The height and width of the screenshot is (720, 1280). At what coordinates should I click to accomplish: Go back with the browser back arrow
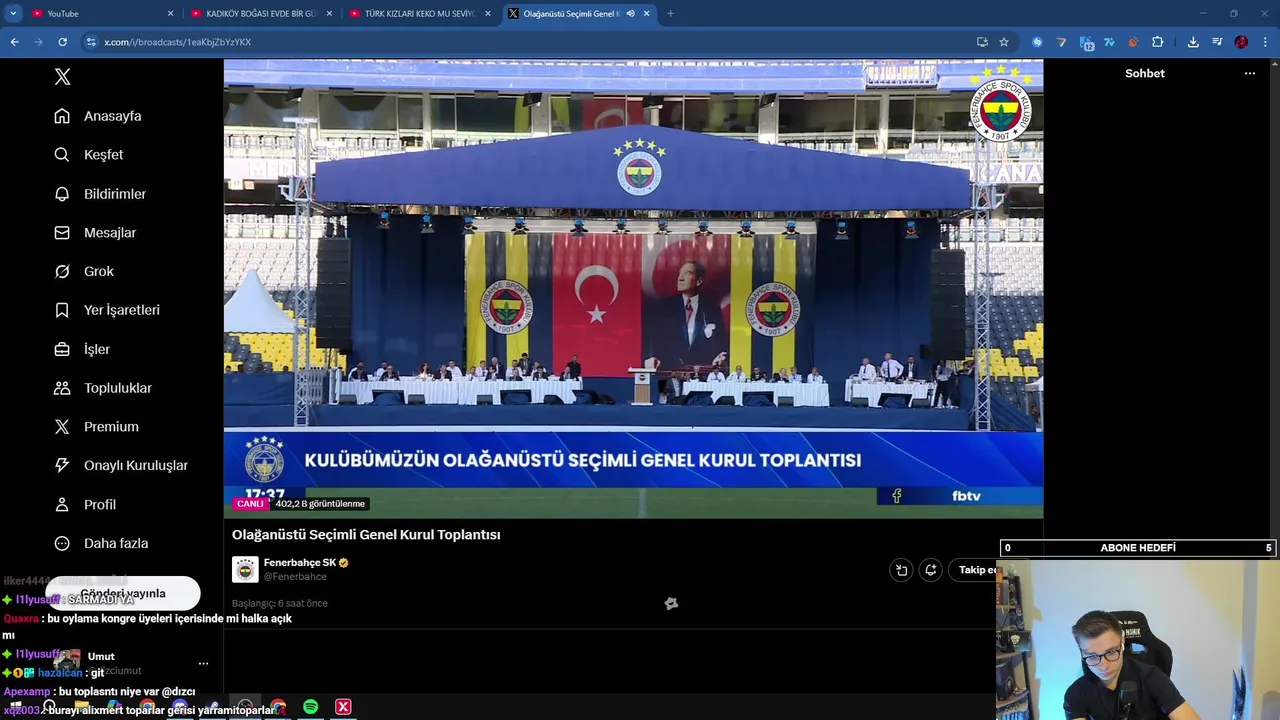[14, 42]
